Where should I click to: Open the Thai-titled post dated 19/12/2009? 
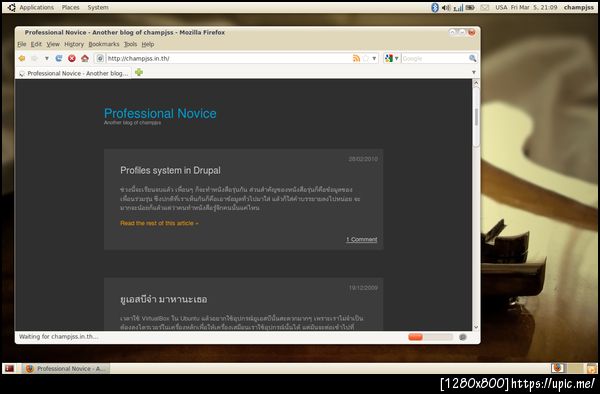pyautogui.click(x=164, y=299)
